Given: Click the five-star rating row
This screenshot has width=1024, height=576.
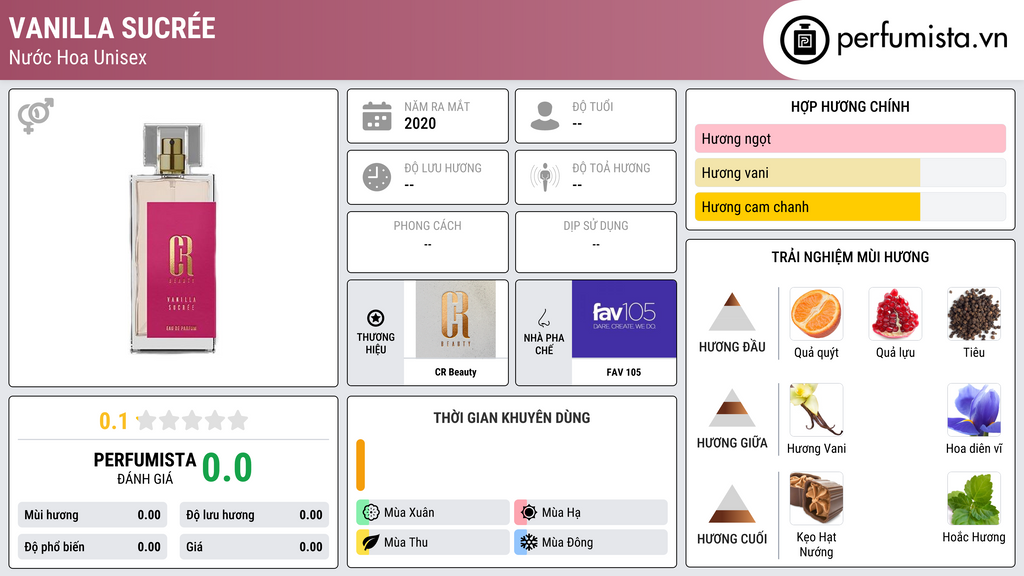Looking at the screenshot, I should coord(193,420).
